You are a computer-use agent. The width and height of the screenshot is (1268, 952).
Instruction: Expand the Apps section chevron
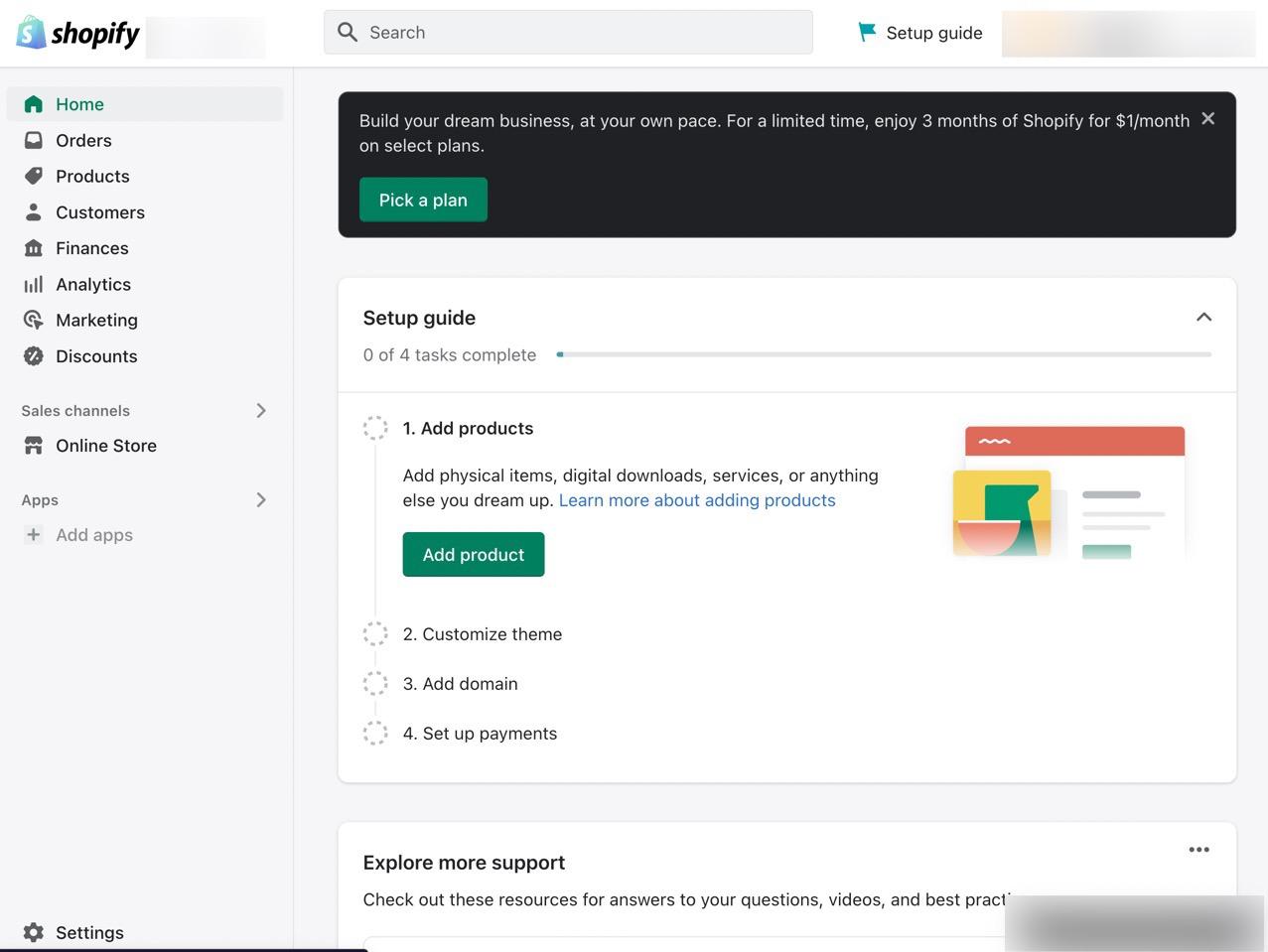[x=261, y=500]
